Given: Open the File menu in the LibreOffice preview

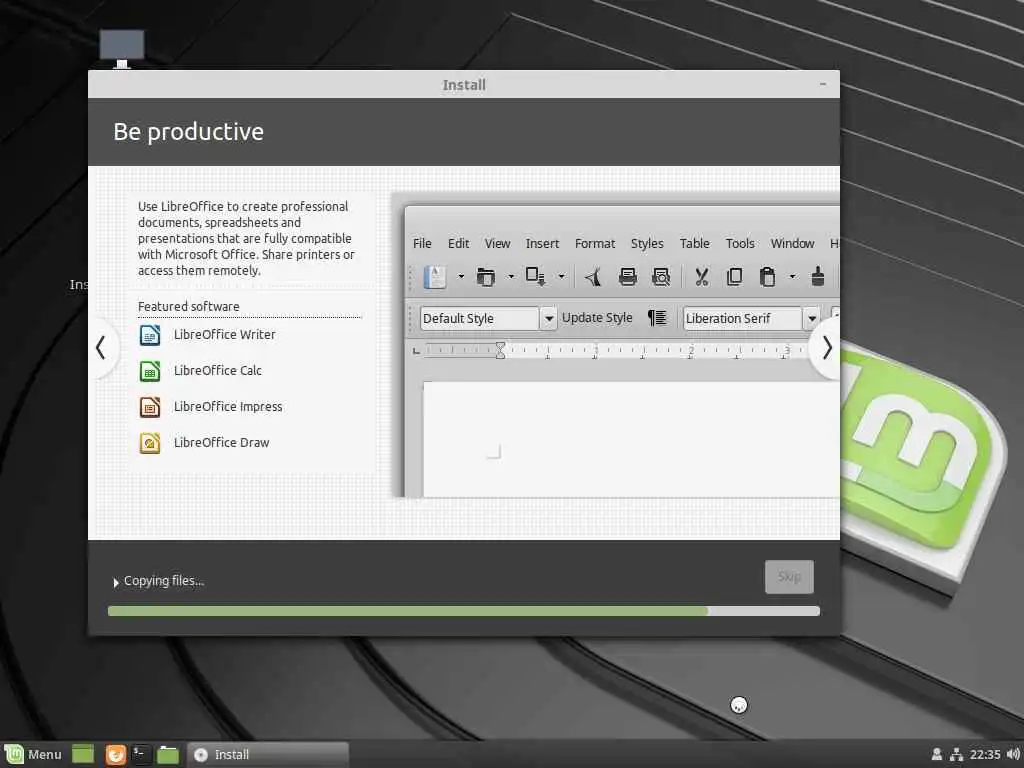Looking at the screenshot, I should [422, 244].
